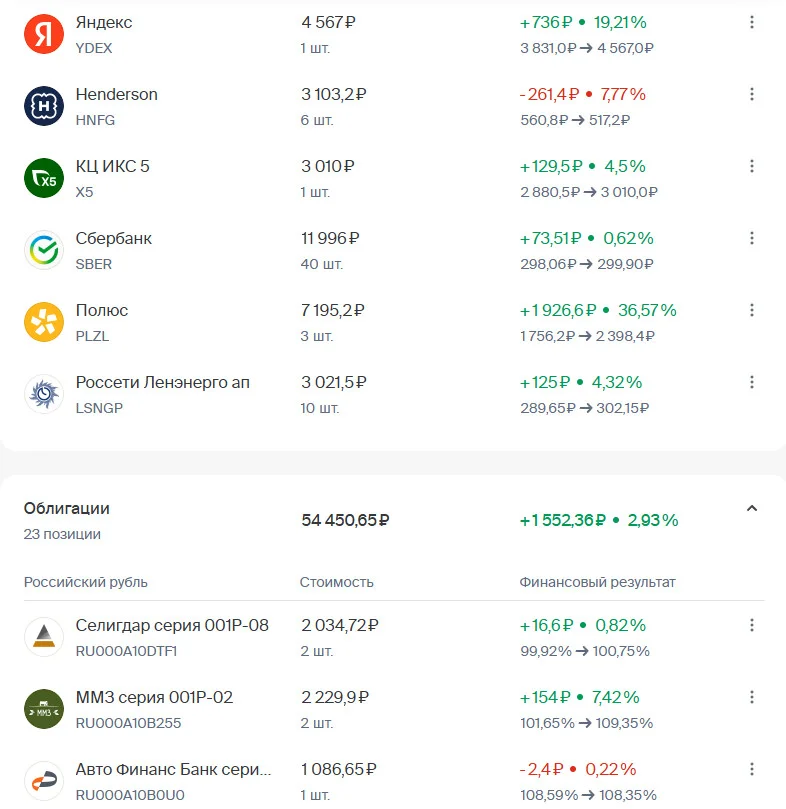Screen dimensions: 786x809
Task: Click the Полюс value 7 195,2₽
Action: pyautogui.click(x=332, y=310)
